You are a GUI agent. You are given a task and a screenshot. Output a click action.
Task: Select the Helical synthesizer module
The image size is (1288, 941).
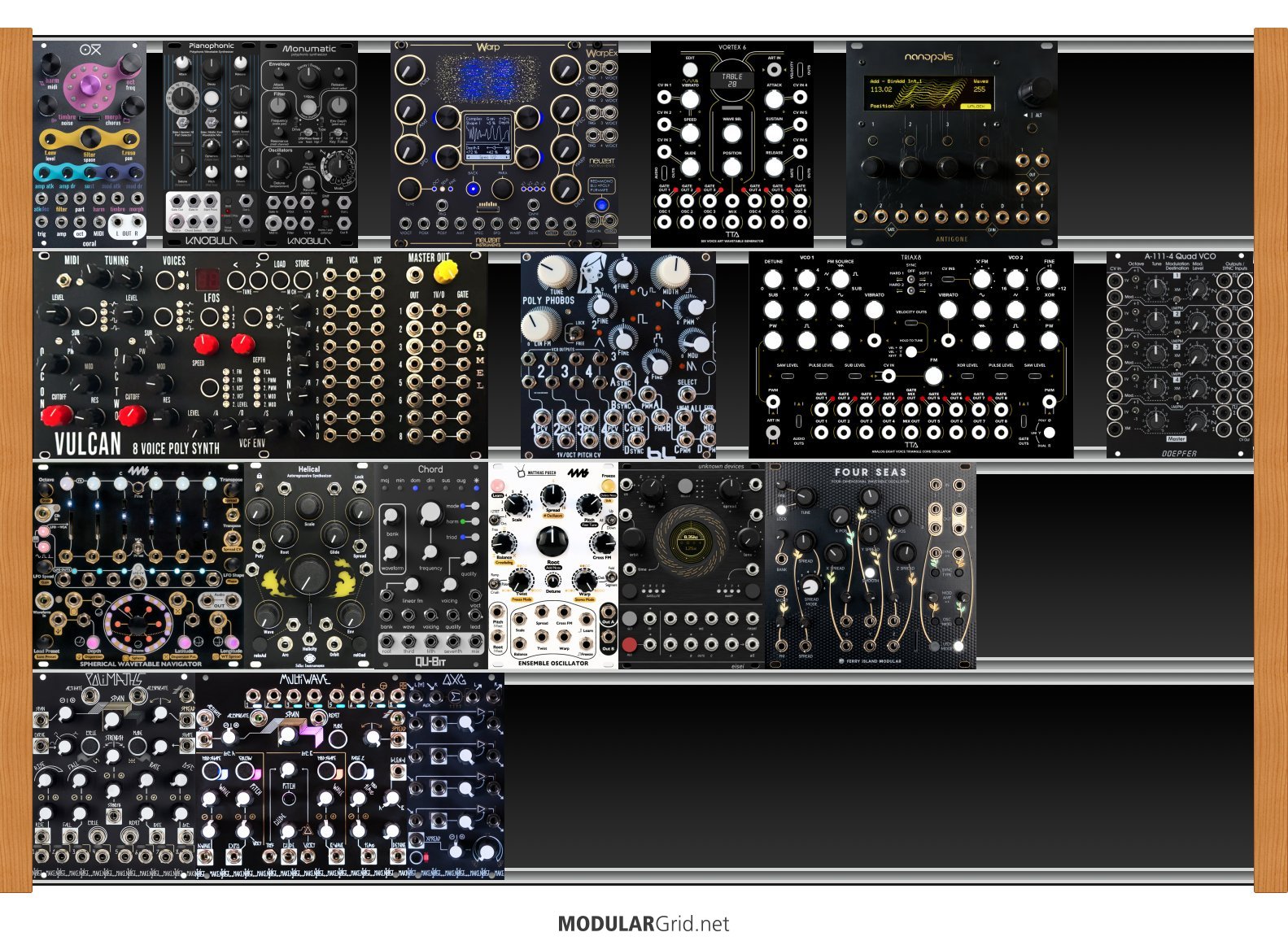[x=309, y=566]
